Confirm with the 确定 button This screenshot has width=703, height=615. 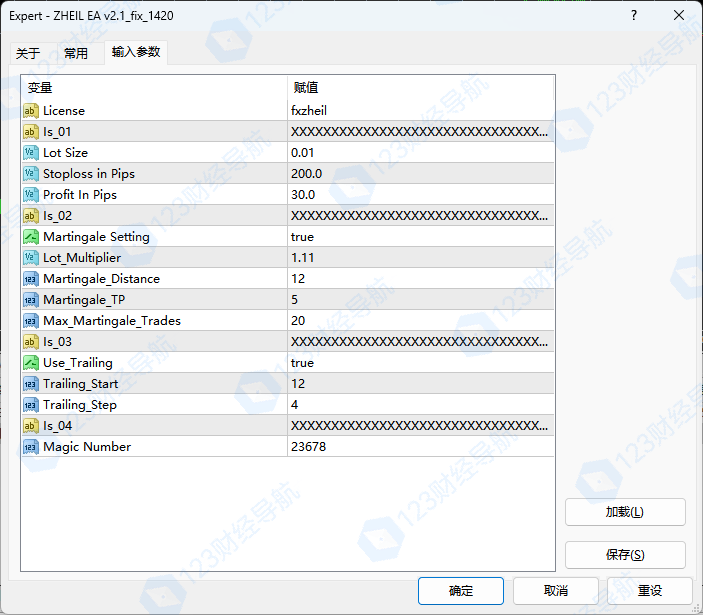tap(461, 591)
